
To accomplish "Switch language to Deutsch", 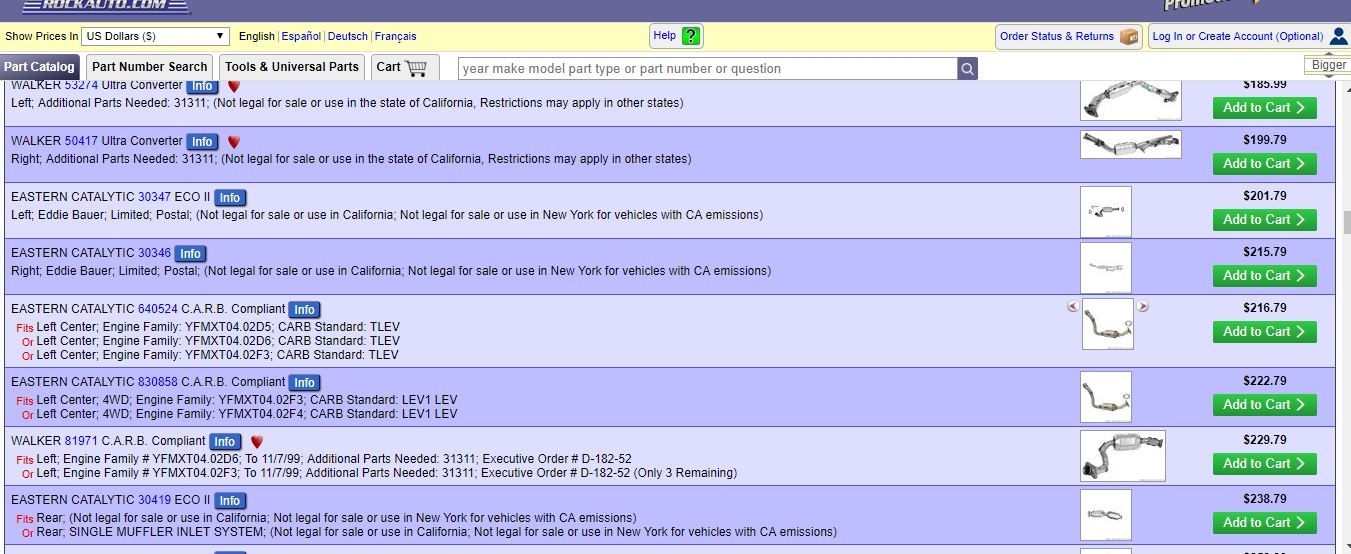I will (x=348, y=36).
